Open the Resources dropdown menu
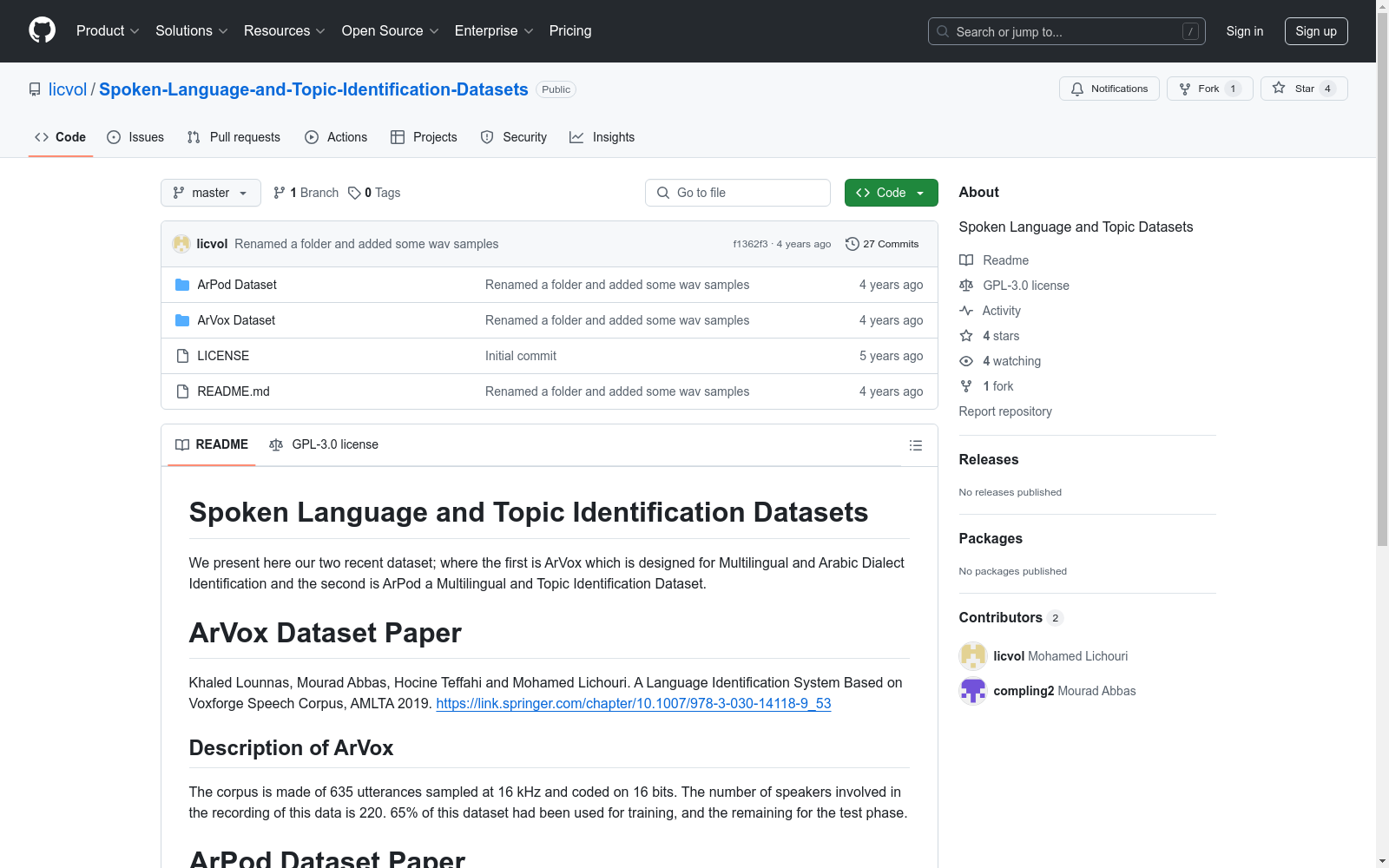 pyautogui.click(x=285, y=31)
